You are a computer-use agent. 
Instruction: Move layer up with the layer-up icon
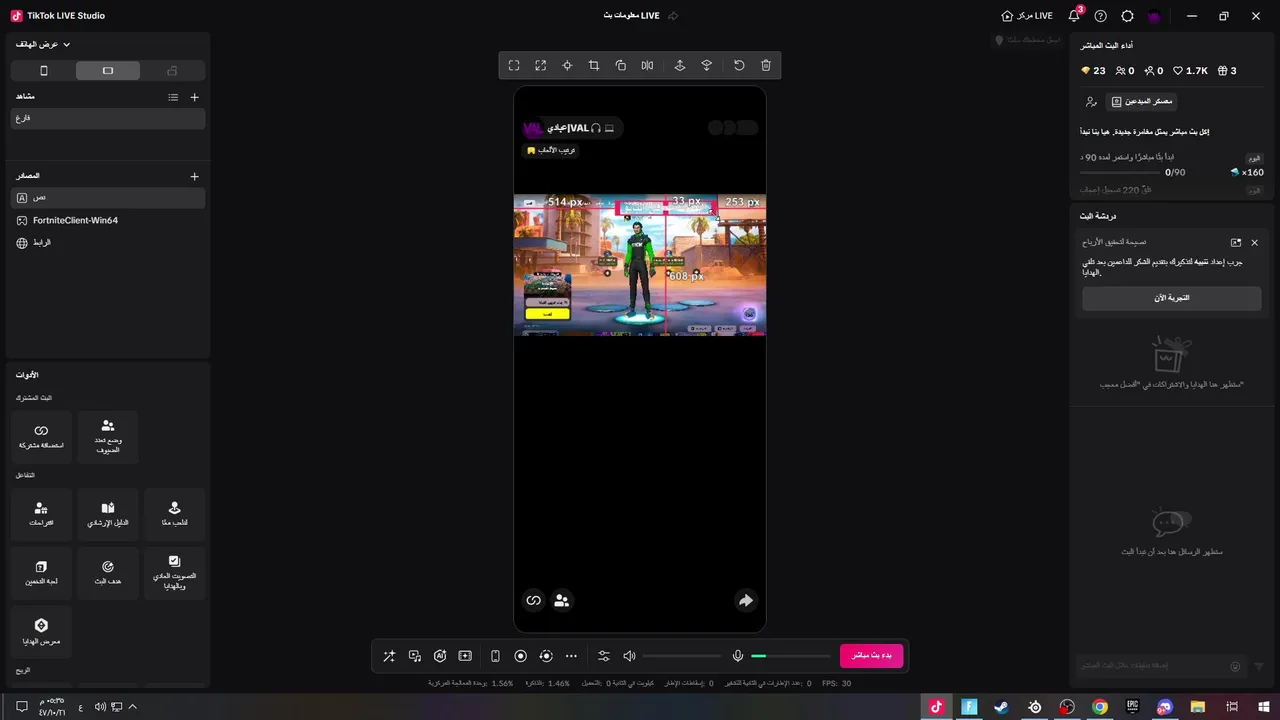click(680, 66)
